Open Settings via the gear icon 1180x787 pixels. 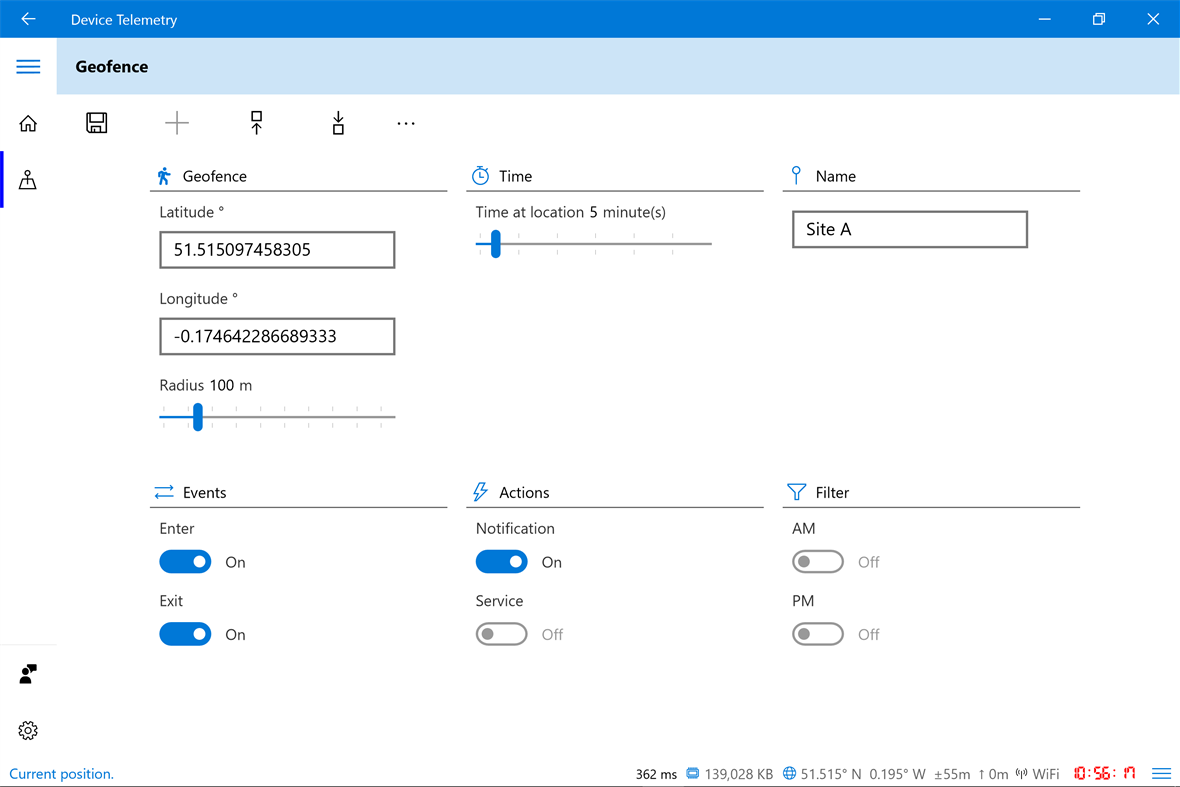click(x=28, y=730)
